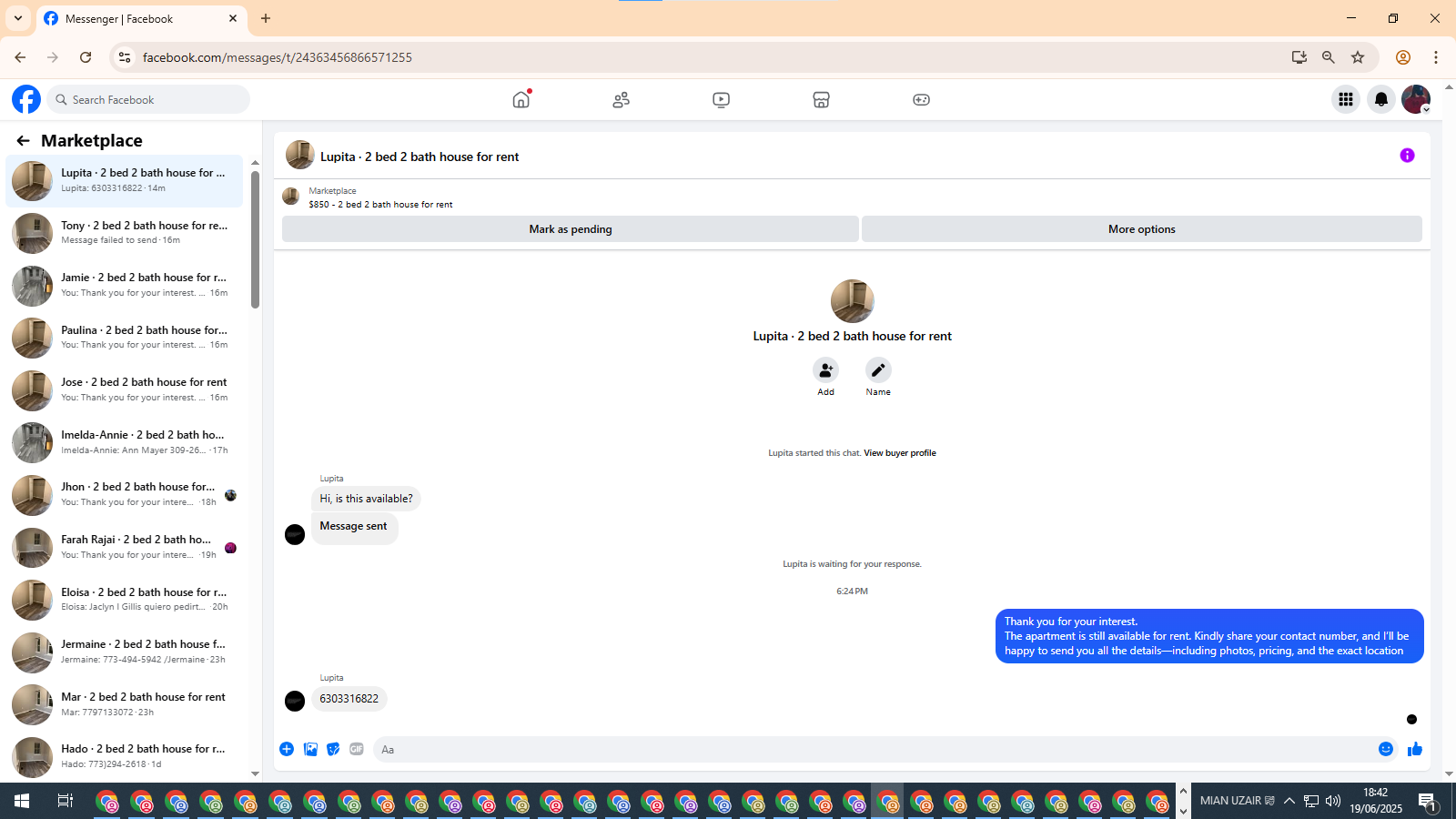Screen dimensions: 1456x819
Task: Click the Add people icon
Action: tap(825, 370)
